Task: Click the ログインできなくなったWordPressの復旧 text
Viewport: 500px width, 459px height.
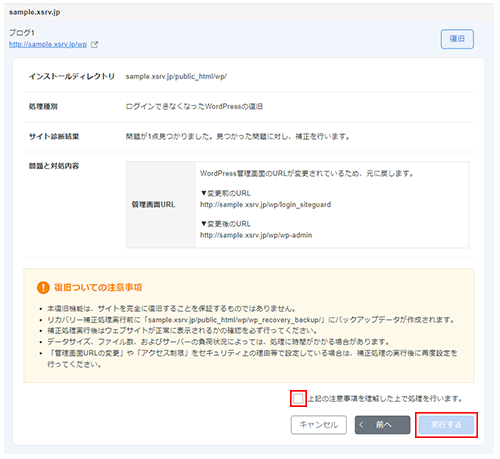Action: pos(194,106)
